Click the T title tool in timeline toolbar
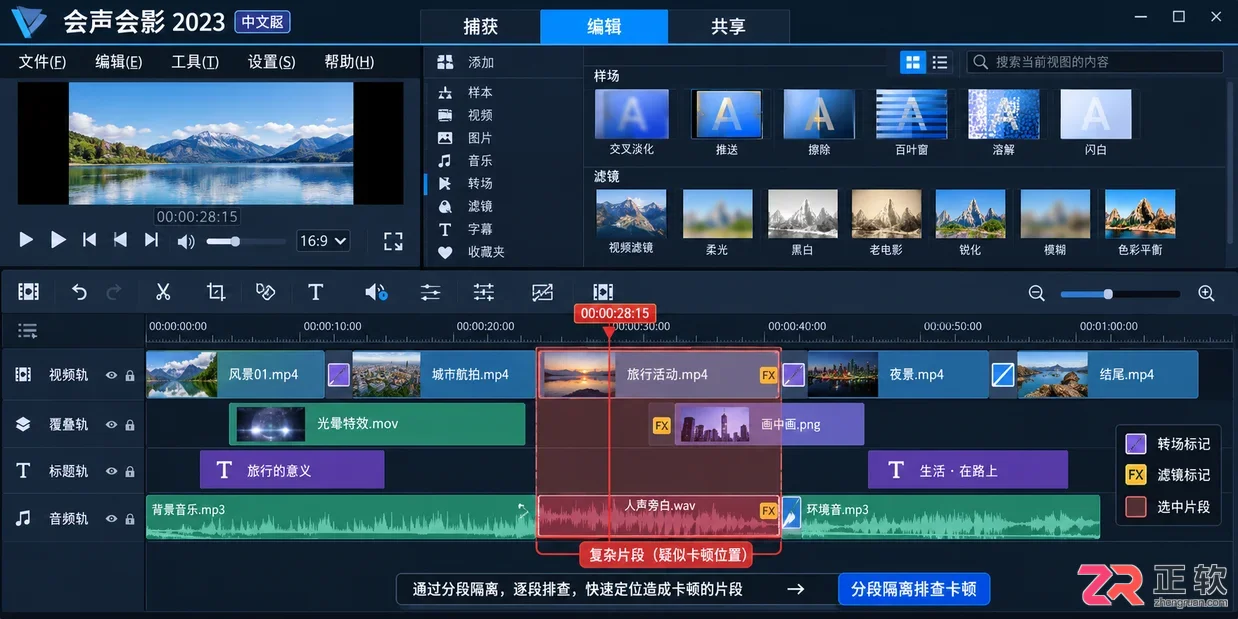Screen dimensions: 1238x619 316,292
